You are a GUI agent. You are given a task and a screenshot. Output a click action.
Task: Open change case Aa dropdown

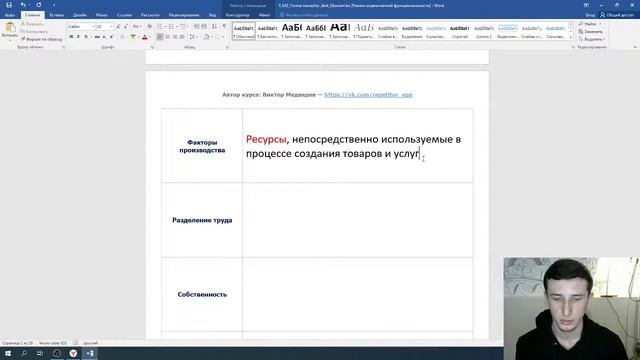pos(136,27)
